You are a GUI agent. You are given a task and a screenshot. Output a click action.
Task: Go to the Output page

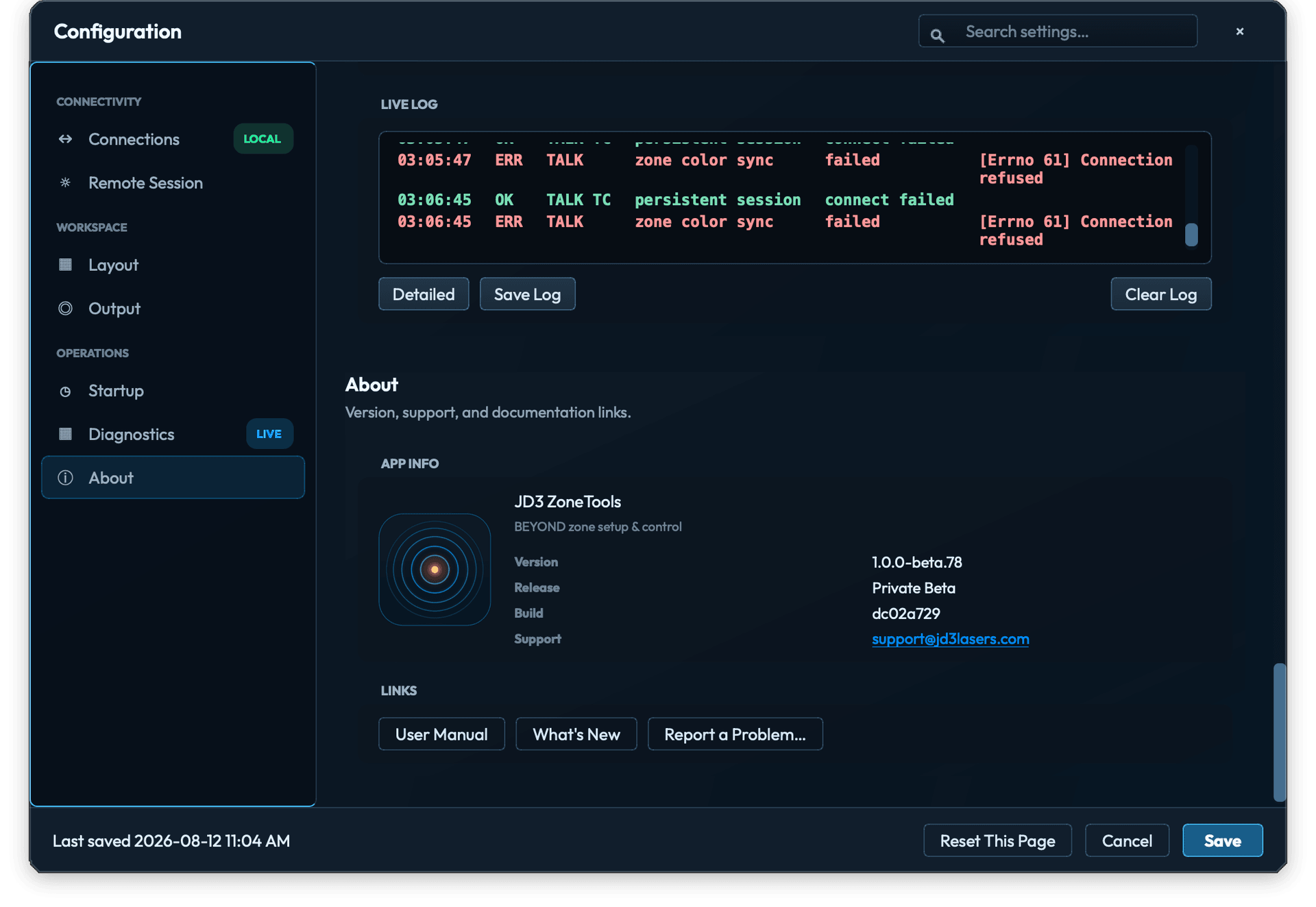(x=173, y=309)
